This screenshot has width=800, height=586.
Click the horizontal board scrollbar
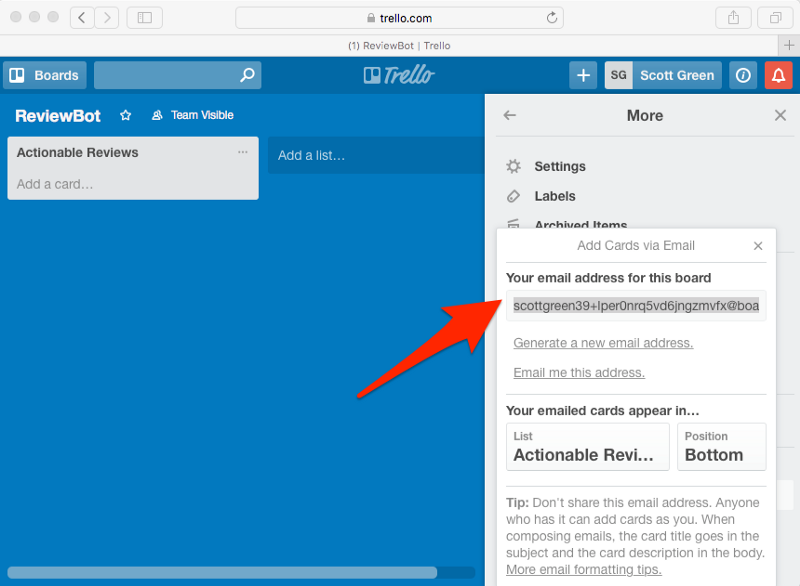point(222,573)
